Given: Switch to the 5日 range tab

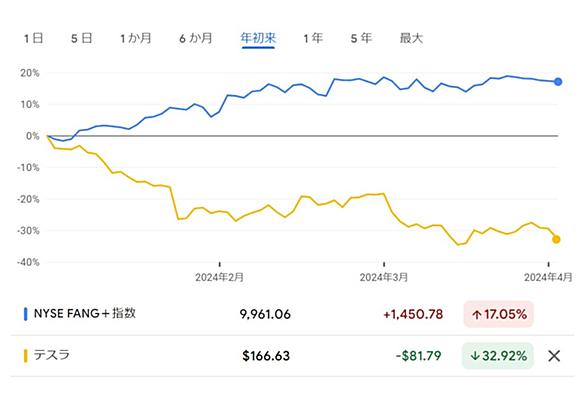Looking at the screenshot, I should (x=81, y=38).
